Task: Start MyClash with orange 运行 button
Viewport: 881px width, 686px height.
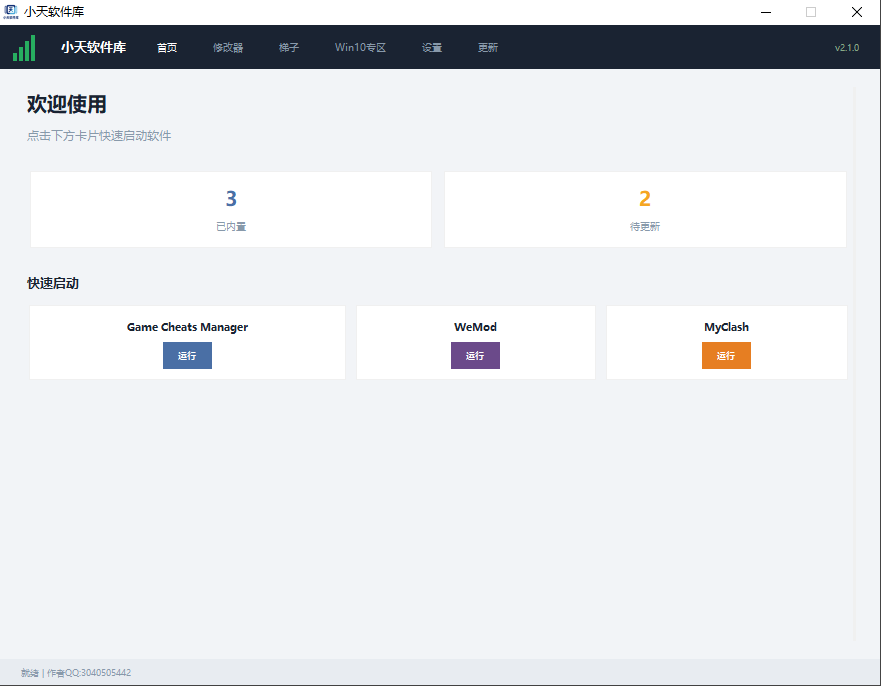Action: 726,356
